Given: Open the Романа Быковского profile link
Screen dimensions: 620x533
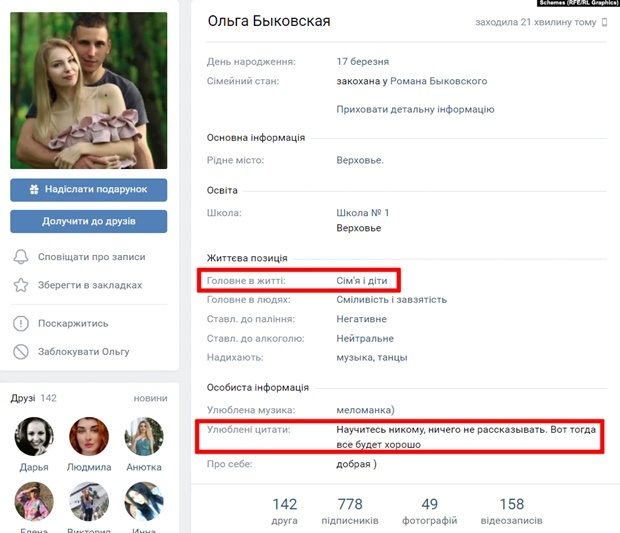Looking at the screenshot, I should click(x=438, y=81).
